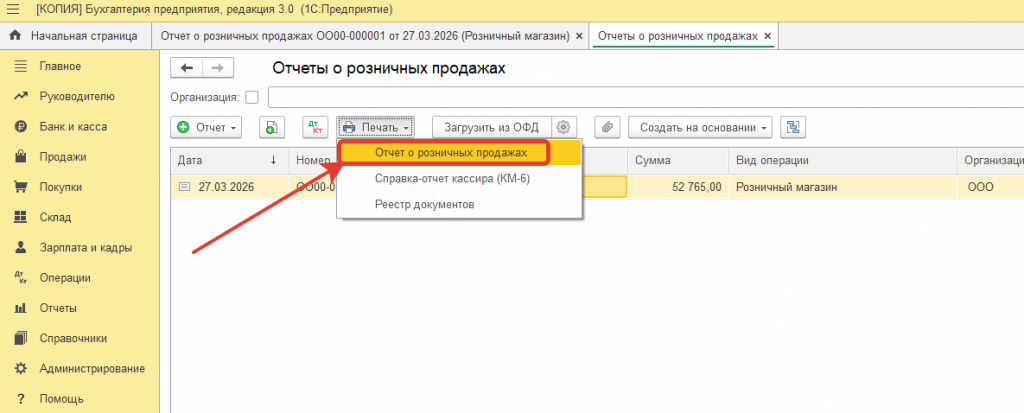Open the Склад section
Image resolution: width=1024 pixels, height=413 pixels.
(x=56, y=217)
